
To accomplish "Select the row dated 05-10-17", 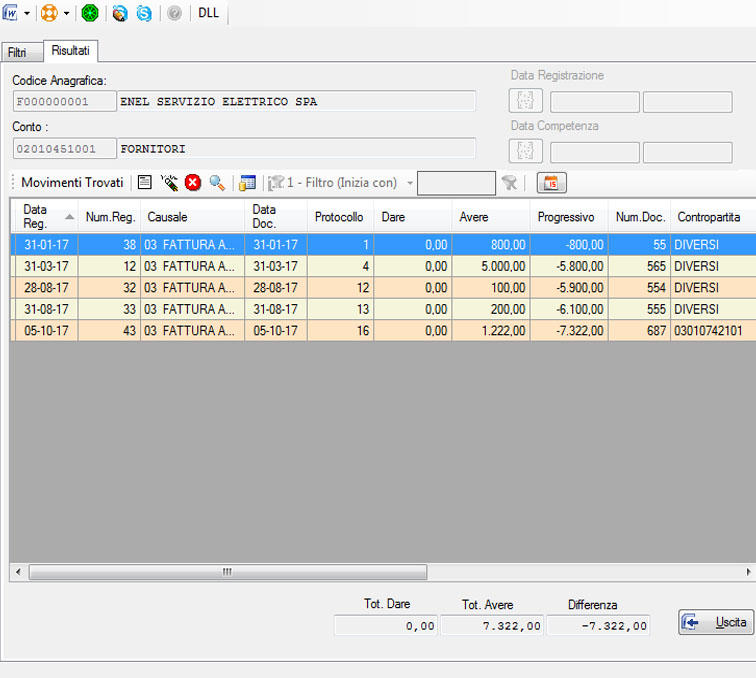I will point(383,331).
